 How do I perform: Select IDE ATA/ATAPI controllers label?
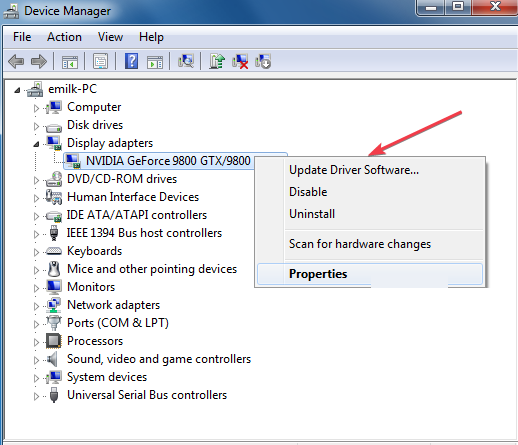point(137,215)
